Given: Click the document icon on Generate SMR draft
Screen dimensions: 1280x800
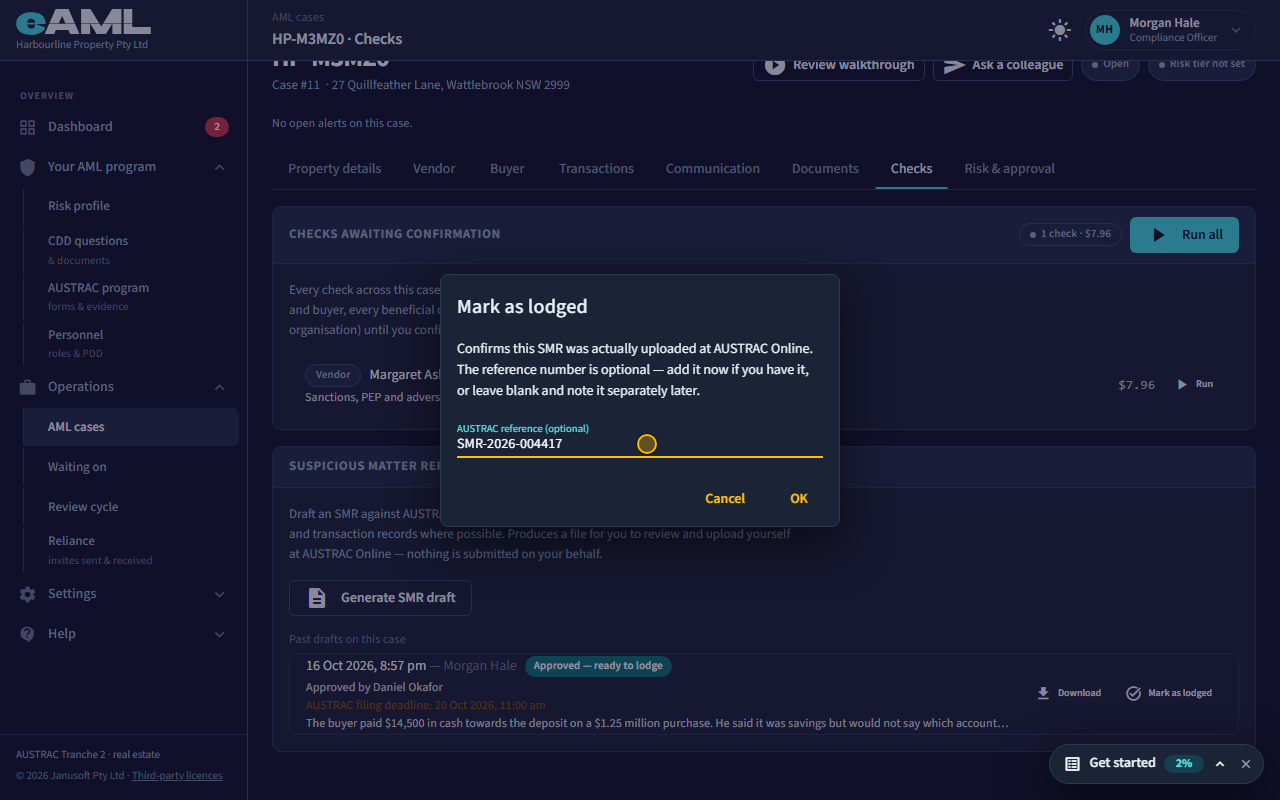Looking at the screenshot, I should 317,598.
